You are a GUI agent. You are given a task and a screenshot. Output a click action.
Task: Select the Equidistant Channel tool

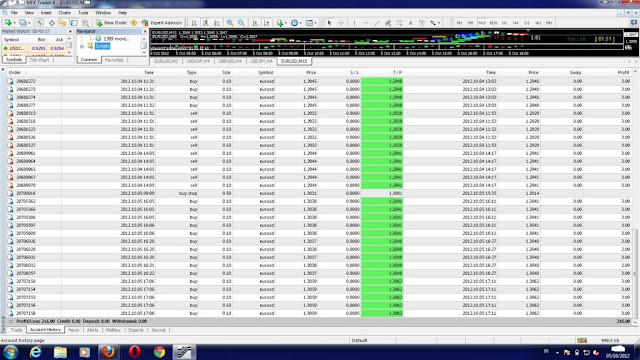pos(388,23)
